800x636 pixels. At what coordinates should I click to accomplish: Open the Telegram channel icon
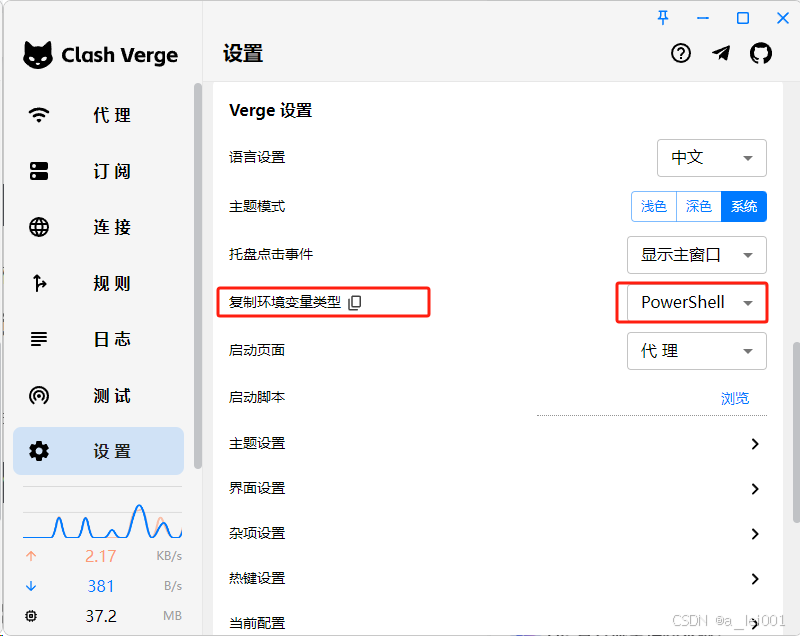[x=721, y=53]
